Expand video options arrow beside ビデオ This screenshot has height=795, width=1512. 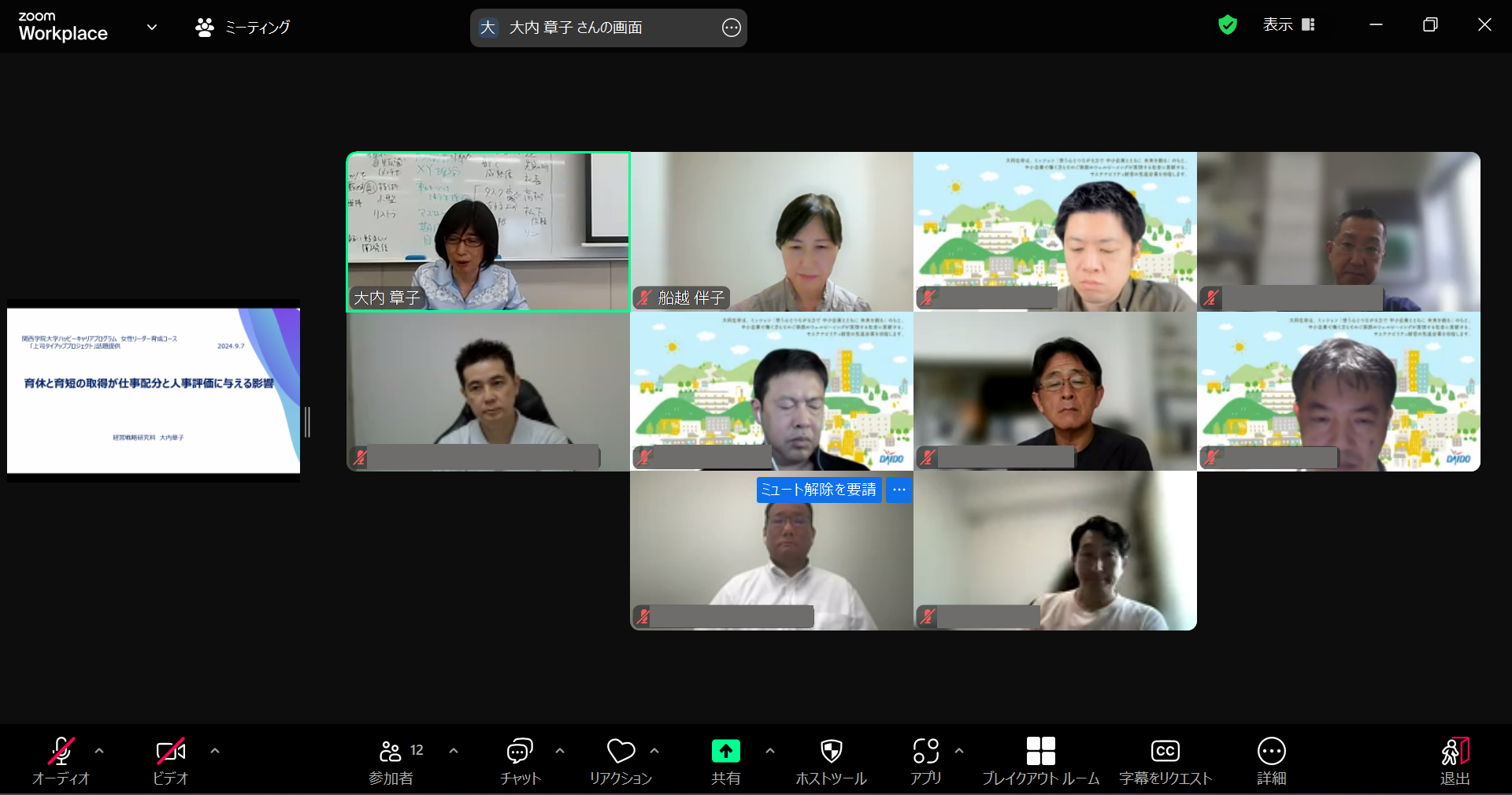click(215, 751)
